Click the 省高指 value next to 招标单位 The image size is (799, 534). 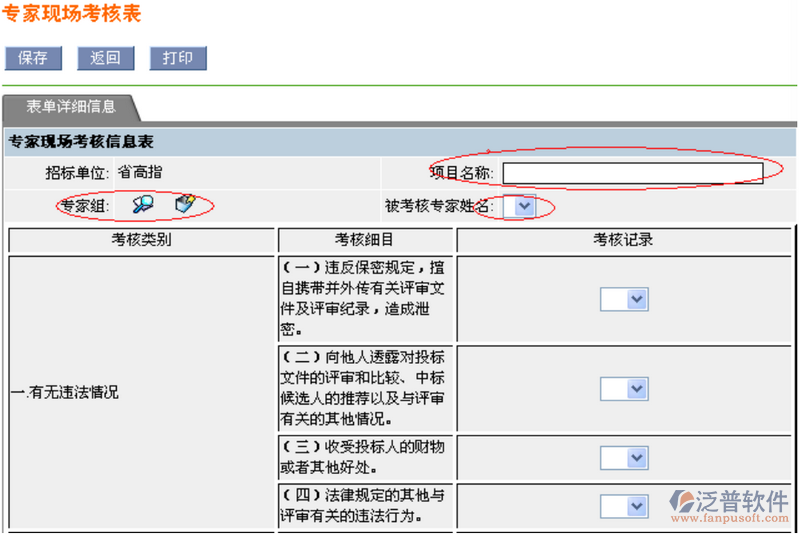pos(139,172)
